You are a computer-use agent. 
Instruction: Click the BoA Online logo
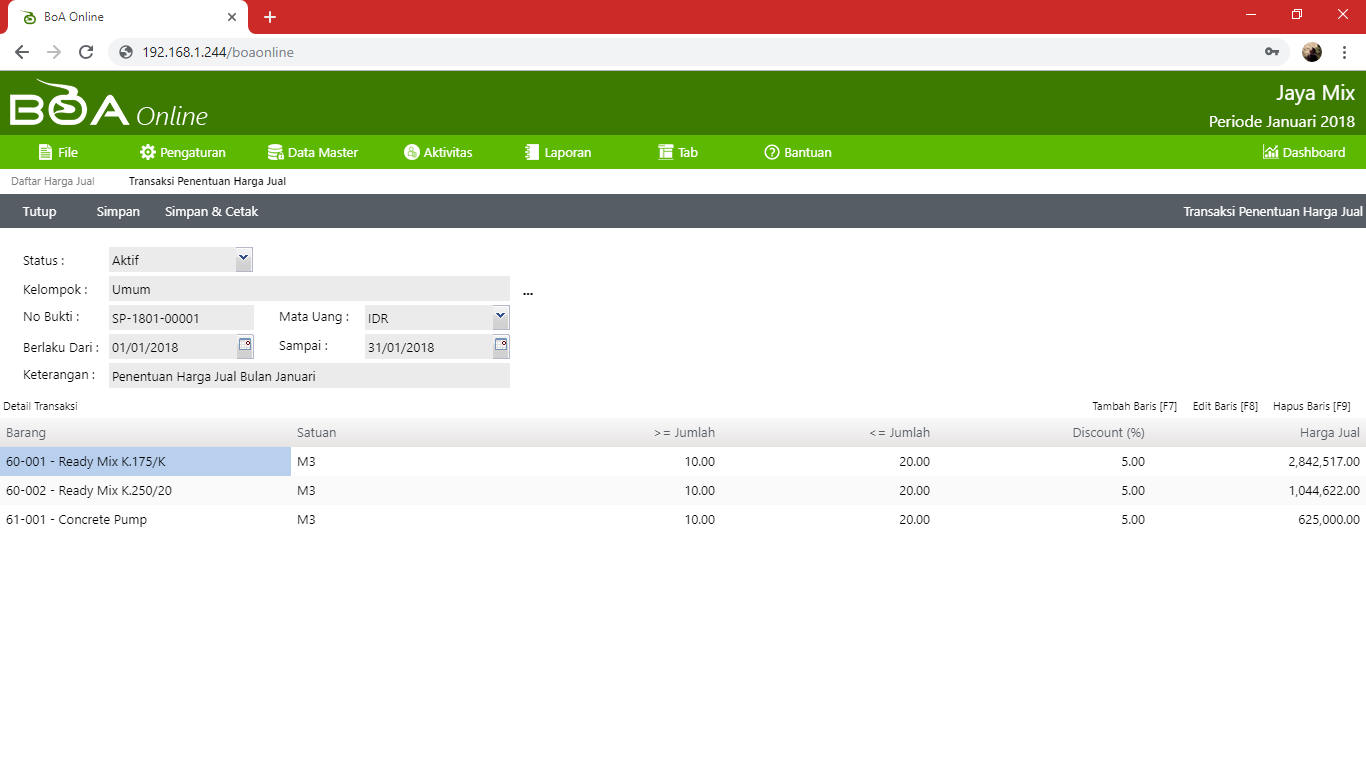coord(108,106)
